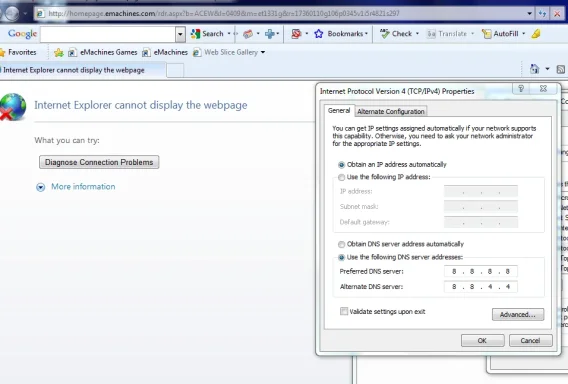Click the RSS feeds icon
Screen dimensions: 568x384
pos(561,69)
